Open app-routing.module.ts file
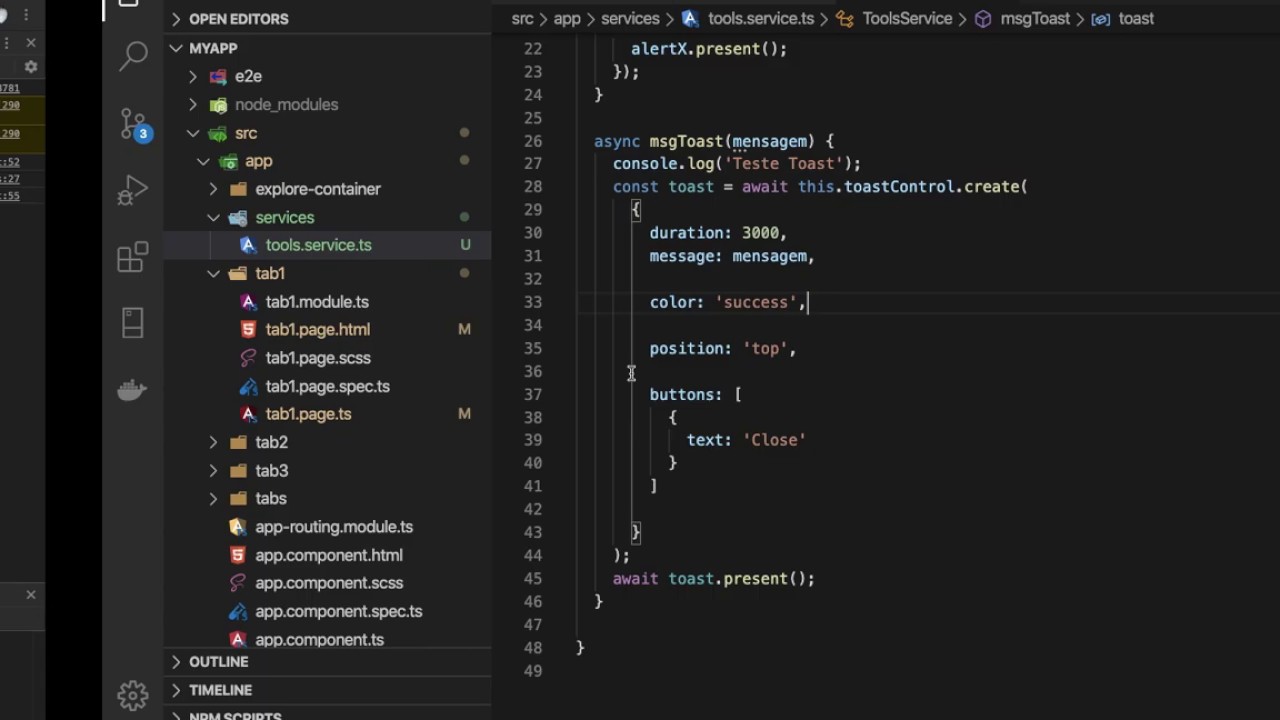This screenshot has width=1280, height=720. 334,526
